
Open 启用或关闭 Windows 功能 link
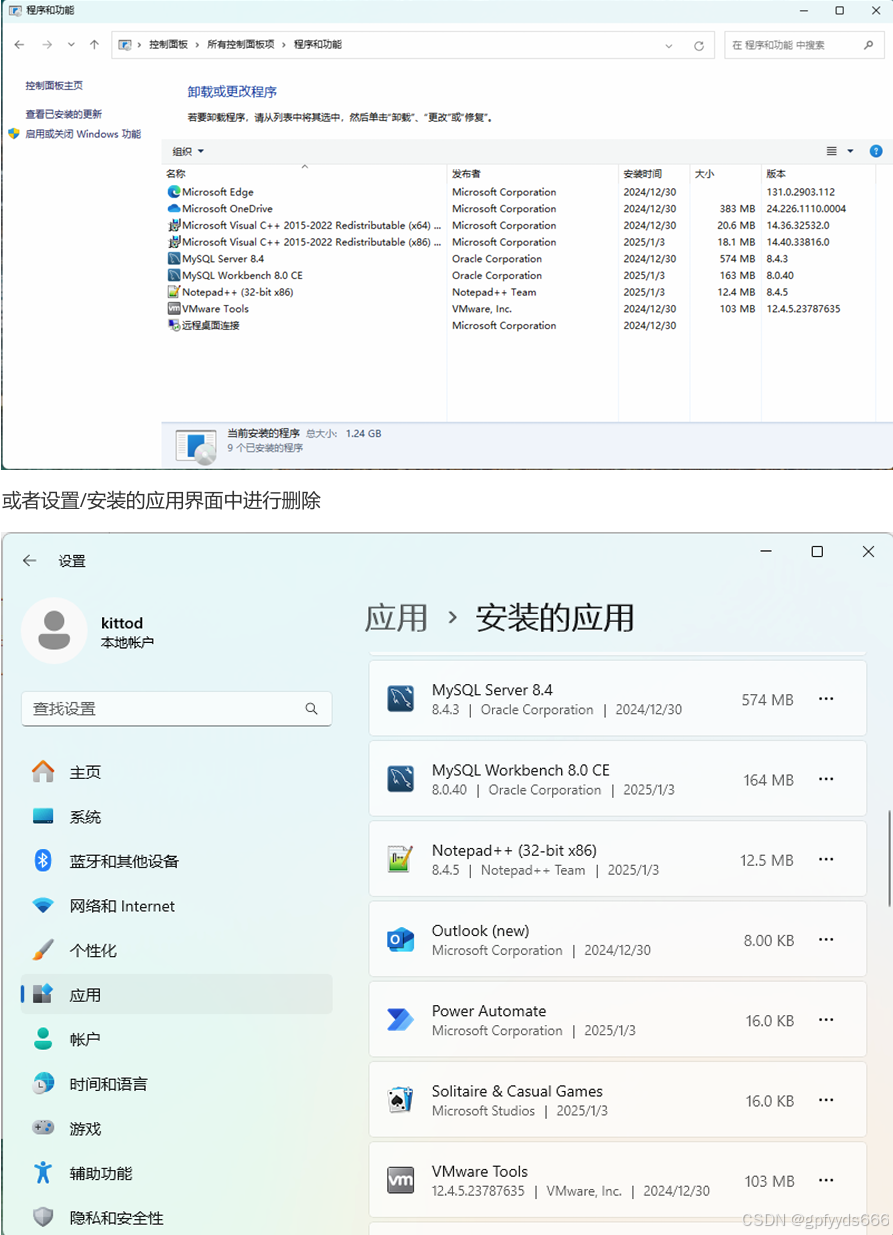pyautogui.click(x=83, y=134)
